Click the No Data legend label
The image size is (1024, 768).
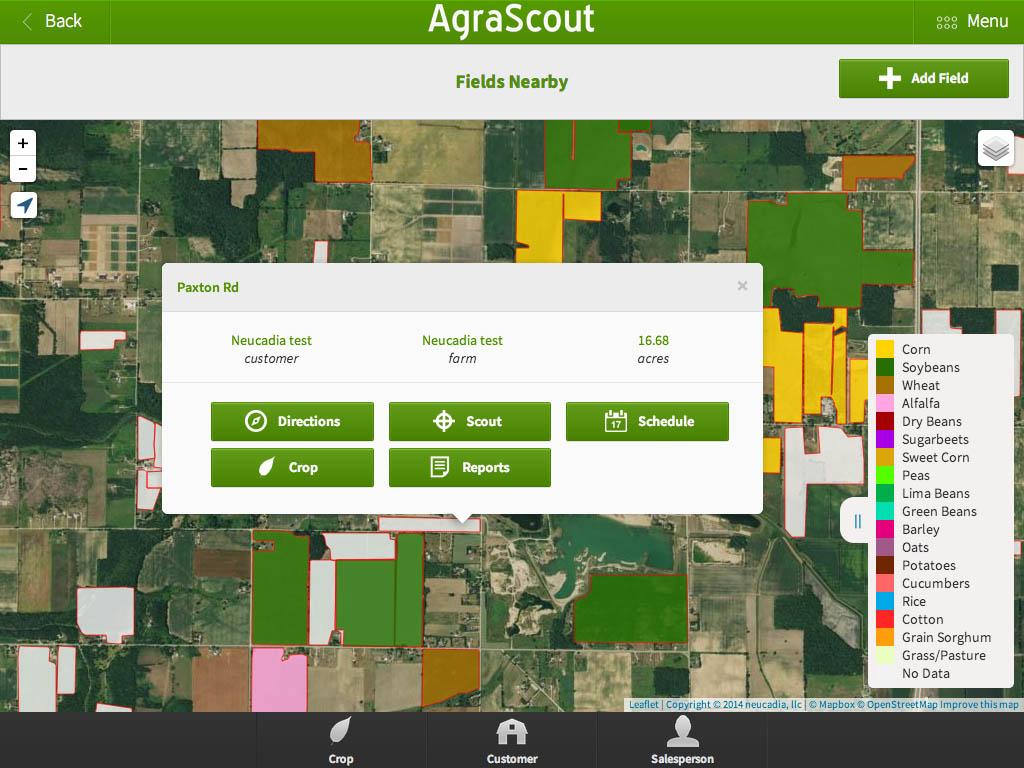925,673
